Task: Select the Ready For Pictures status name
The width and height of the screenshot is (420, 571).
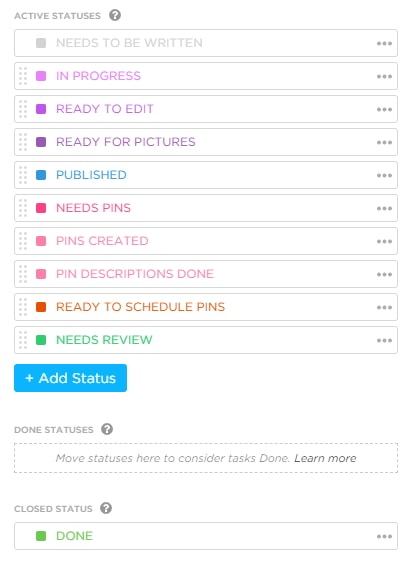Action: coord(126,142)
